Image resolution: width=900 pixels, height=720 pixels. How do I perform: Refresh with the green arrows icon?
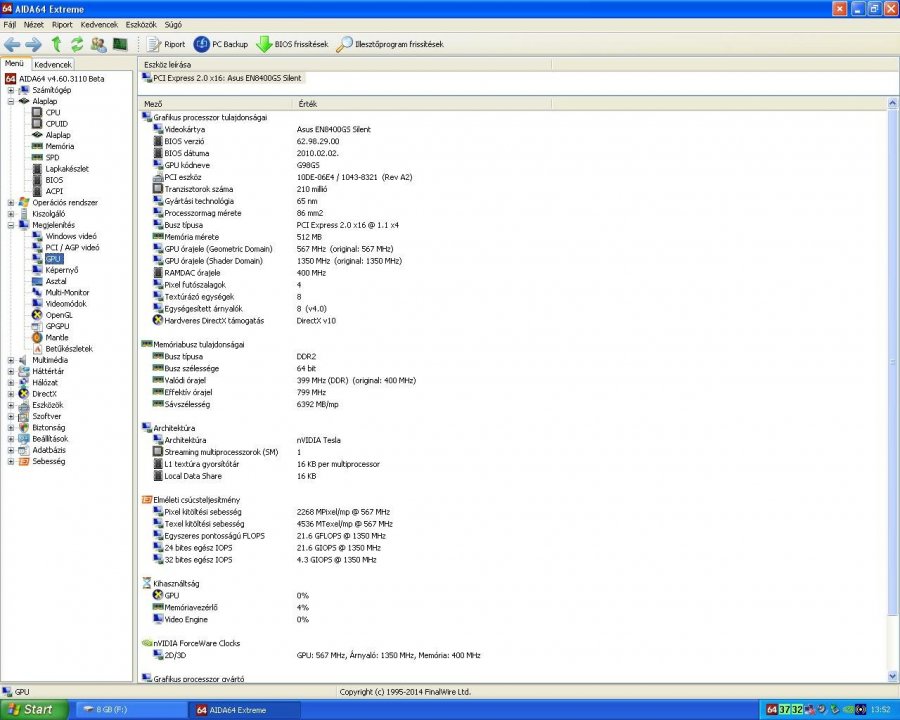77,44
